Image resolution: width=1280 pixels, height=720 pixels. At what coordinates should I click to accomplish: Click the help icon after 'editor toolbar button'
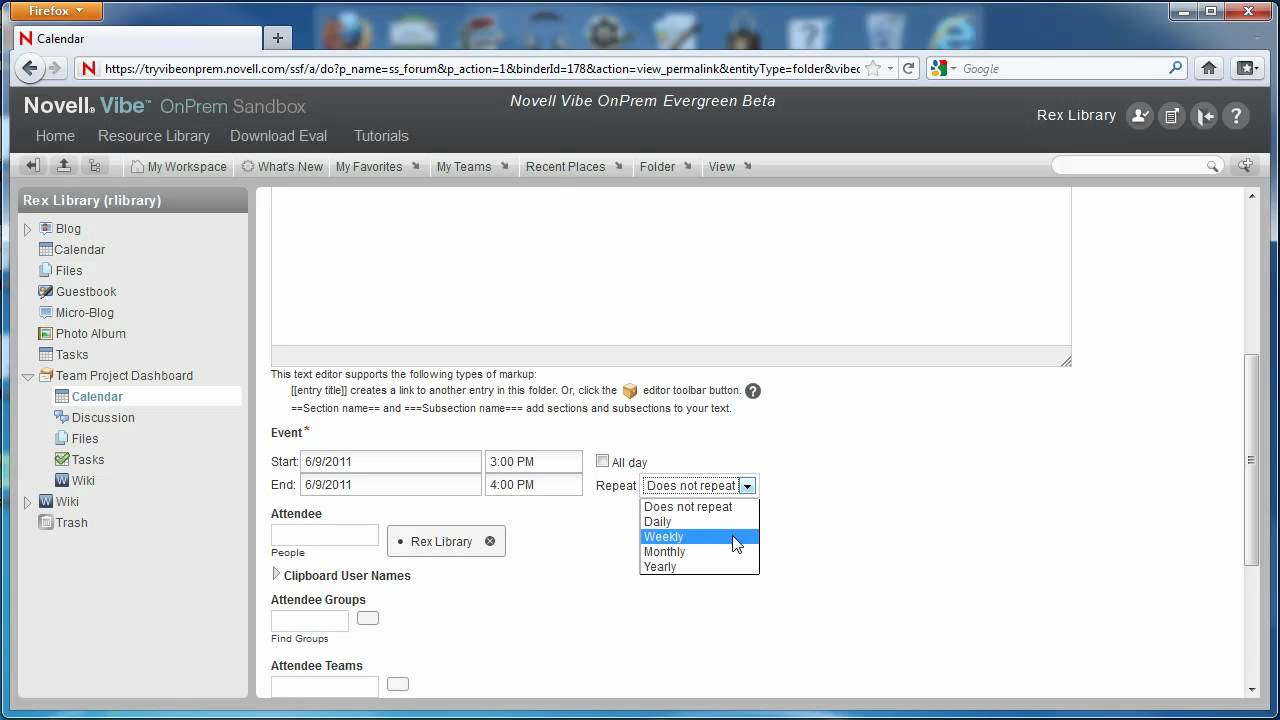(x=753, y=391)
